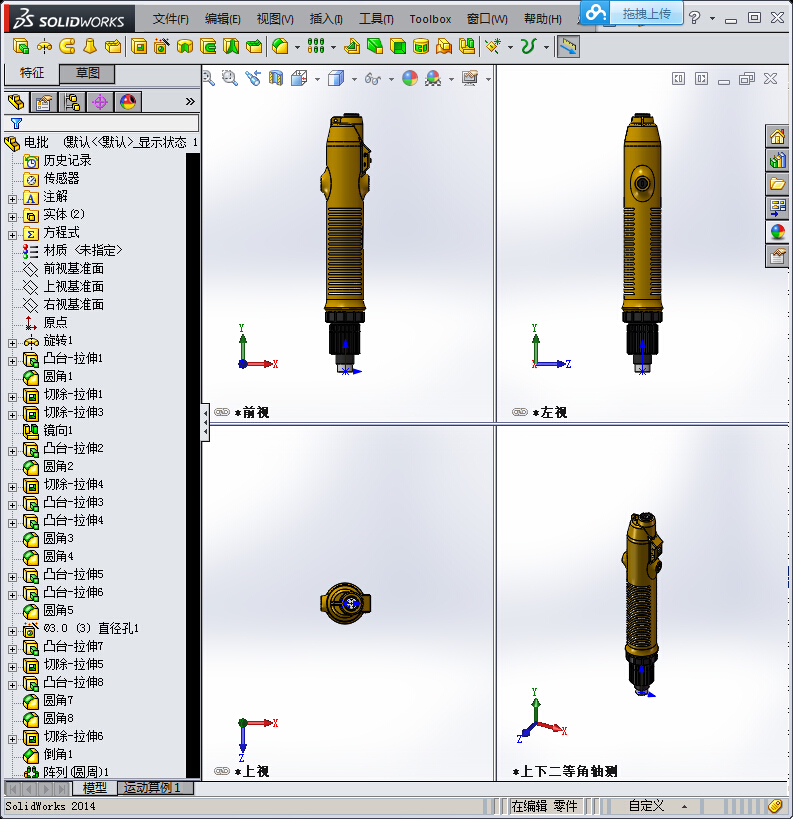The image size is (793, 819).
Task: Open the Linear Pattern dropdown arrow
Action: [x=333, y=48]
